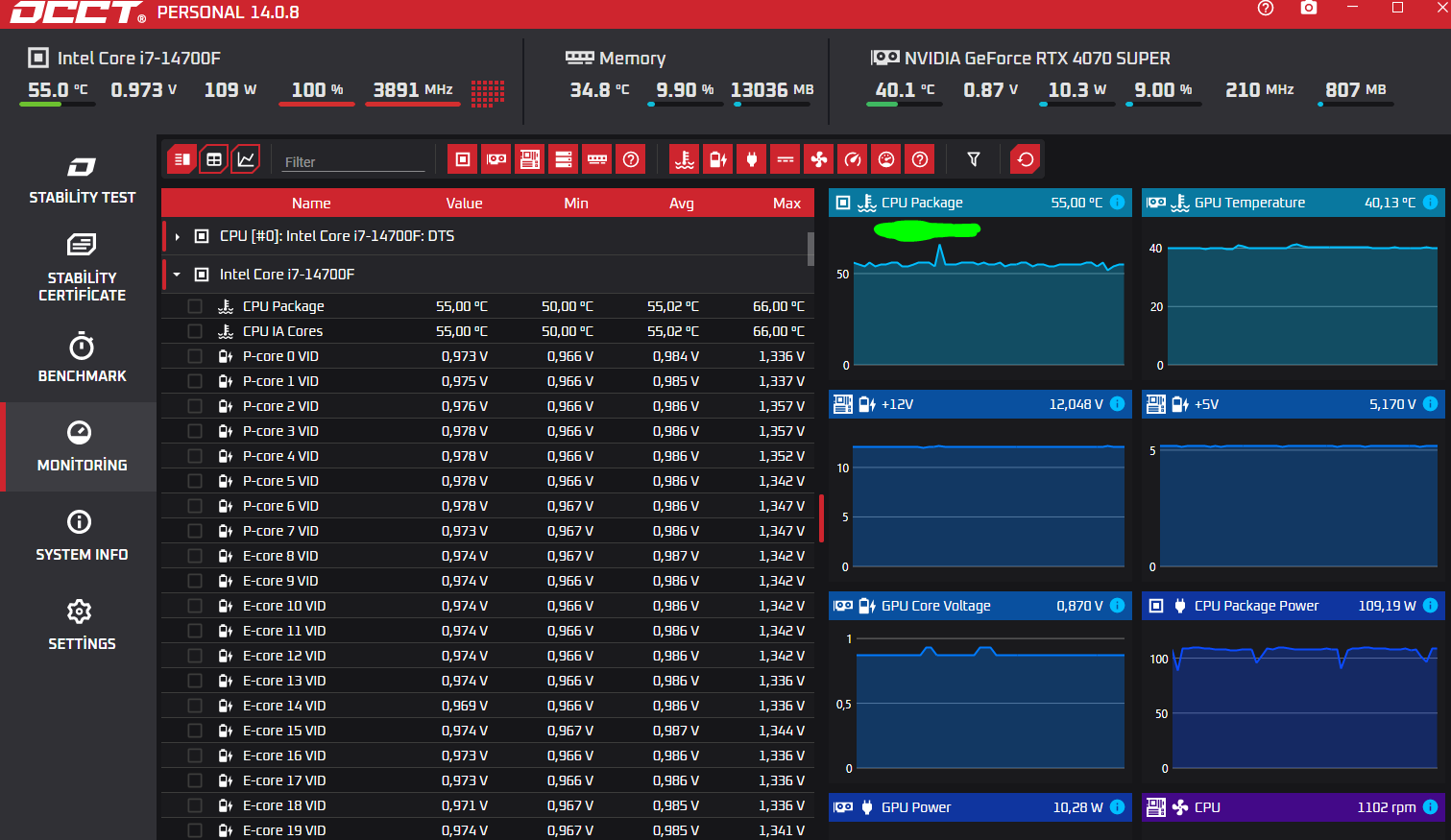Open the Stability Test section
Screen dimensions: 1451x840
pos(82,180)
